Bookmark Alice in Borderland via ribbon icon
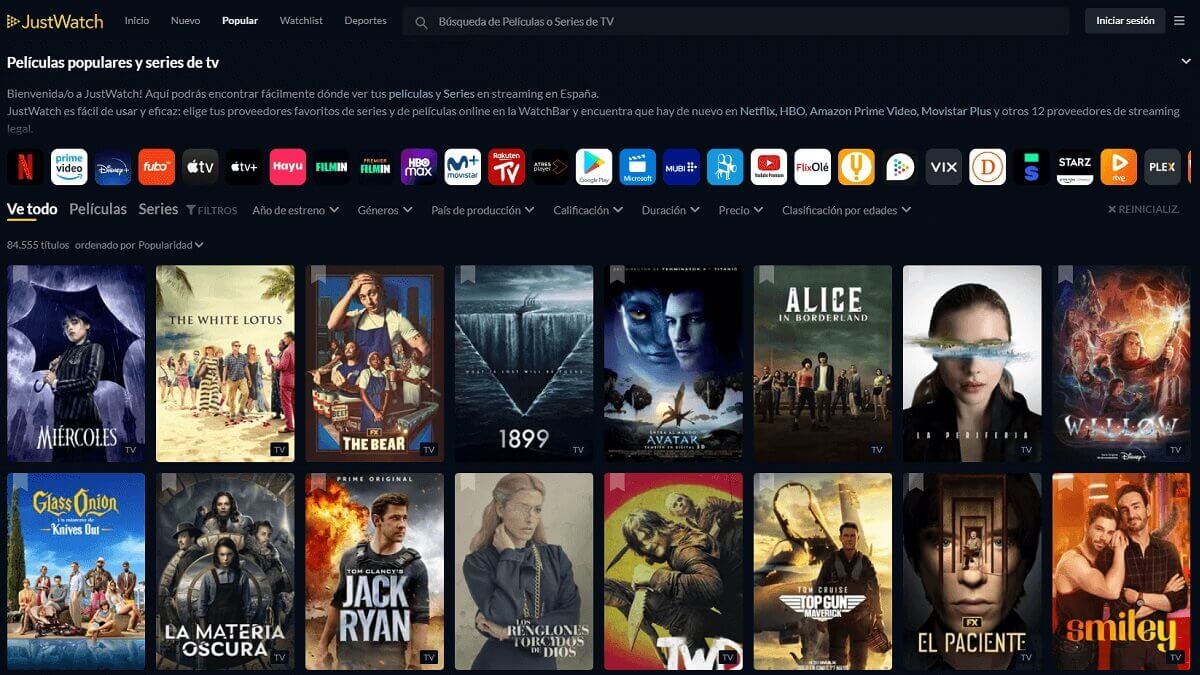Screen dimensions: 1200x675 (x=766, y=274)
